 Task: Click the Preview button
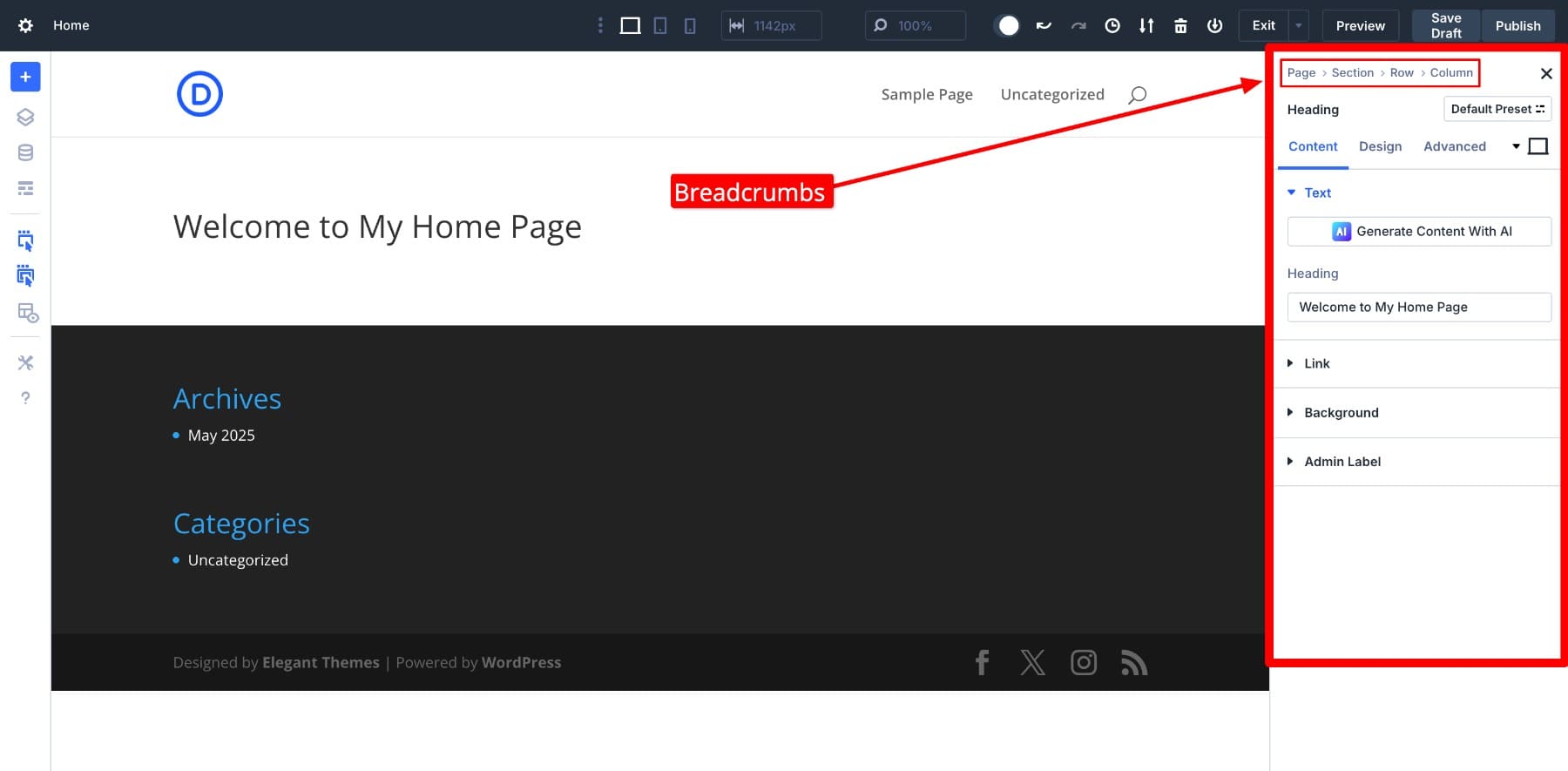1361,25
